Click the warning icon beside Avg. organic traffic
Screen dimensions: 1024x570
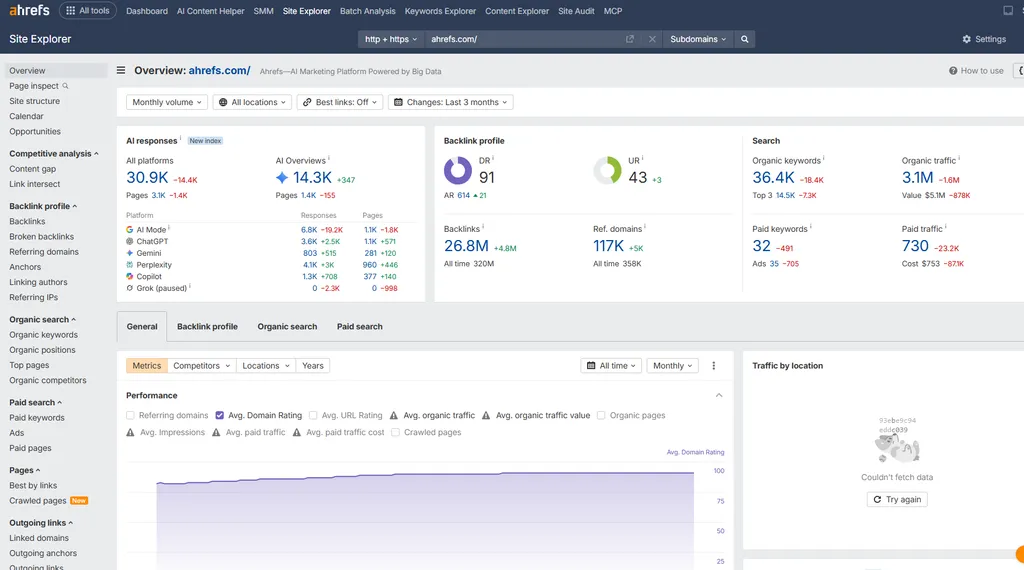[394, 415]
